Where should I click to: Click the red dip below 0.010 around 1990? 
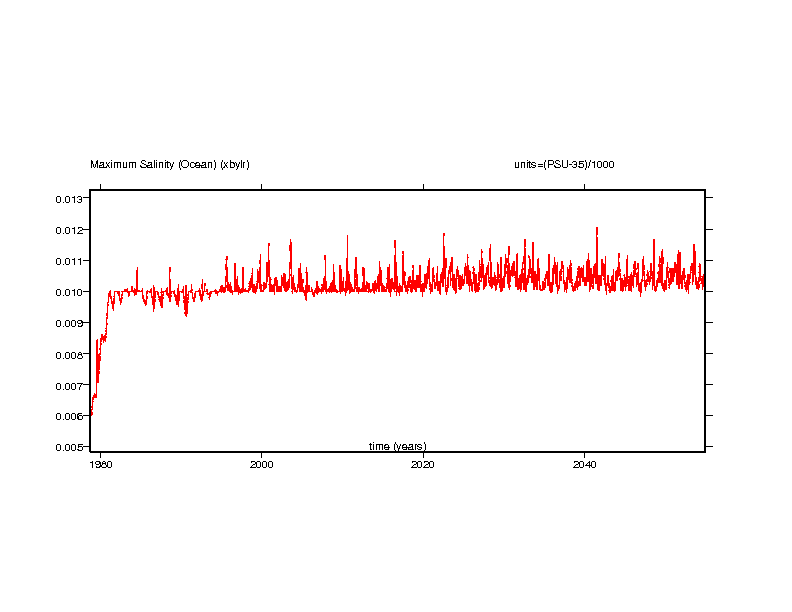[x=186, y=314]
